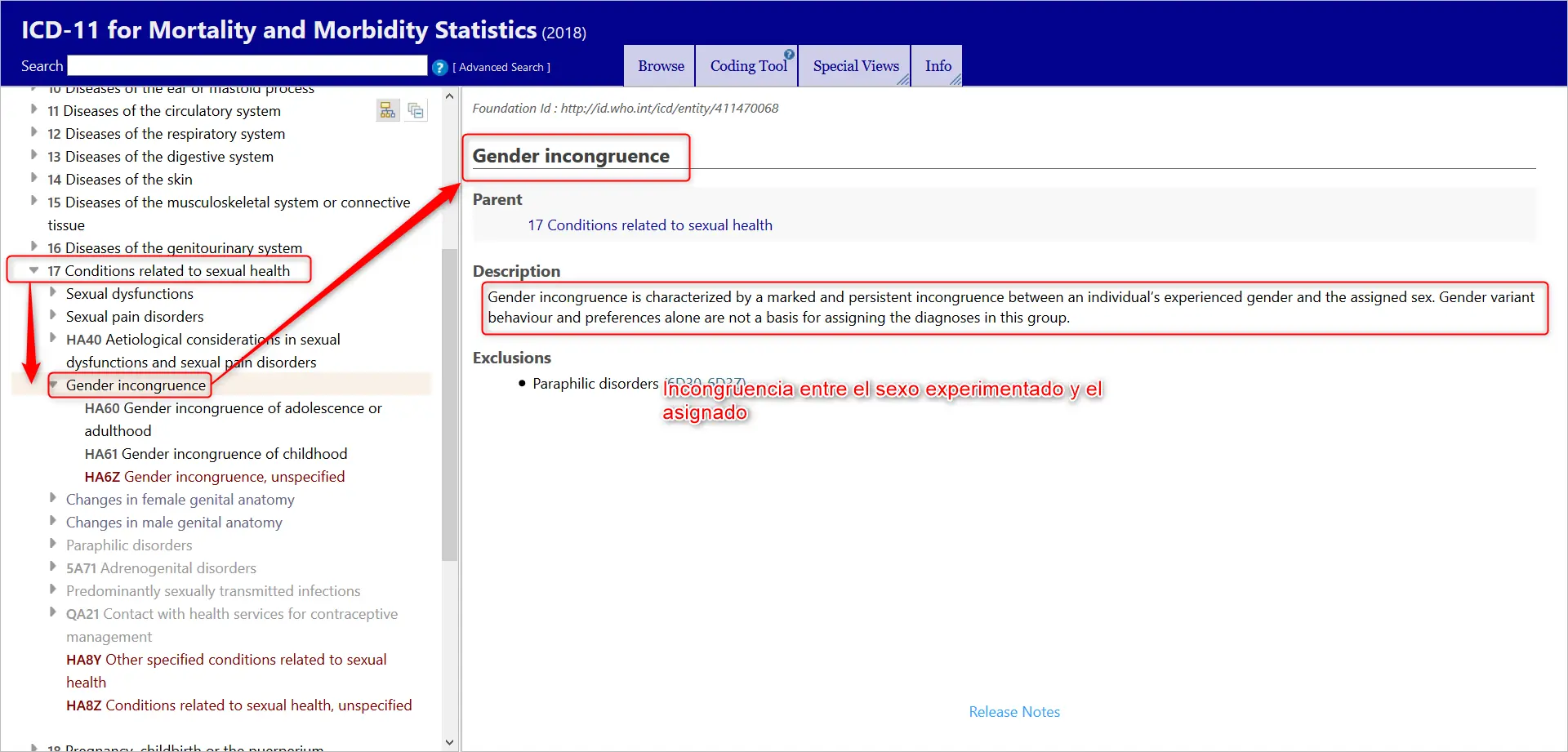This screenshot has height=752, width=1568.
Task: Select QA21 Contact with health services entry
Action: [x=232, y=625]
